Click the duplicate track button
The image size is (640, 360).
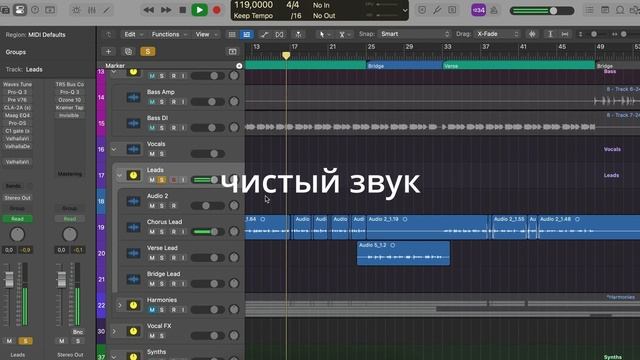click(128, 51)
